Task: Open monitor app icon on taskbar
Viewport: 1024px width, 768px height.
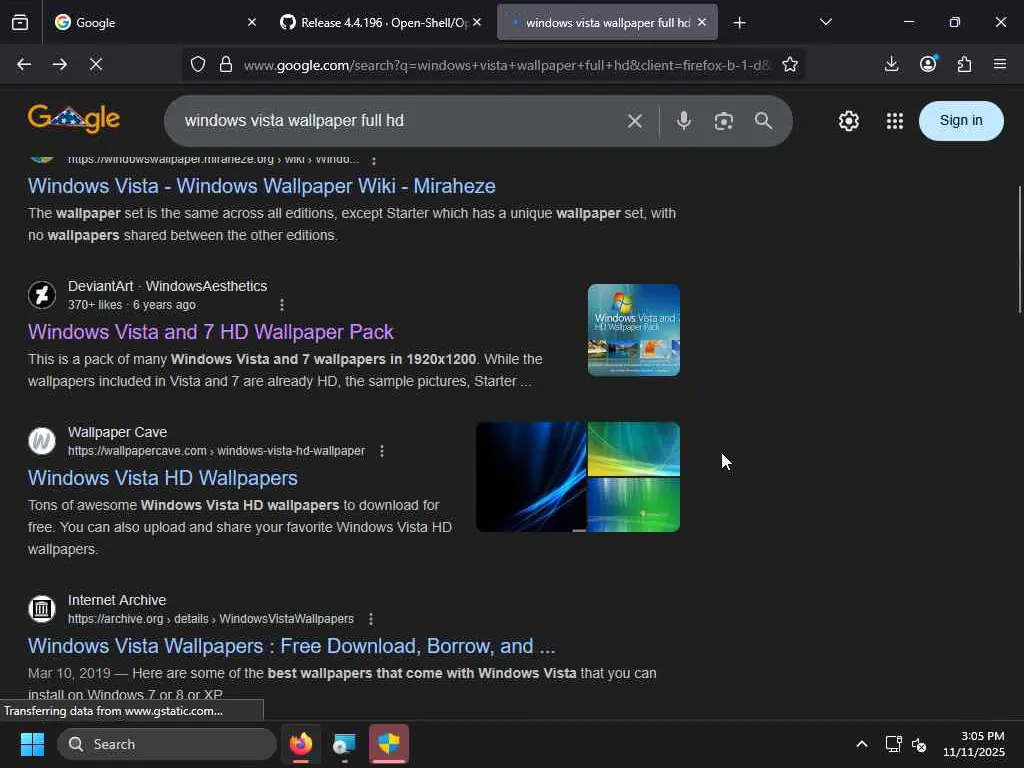Action: 344,744
